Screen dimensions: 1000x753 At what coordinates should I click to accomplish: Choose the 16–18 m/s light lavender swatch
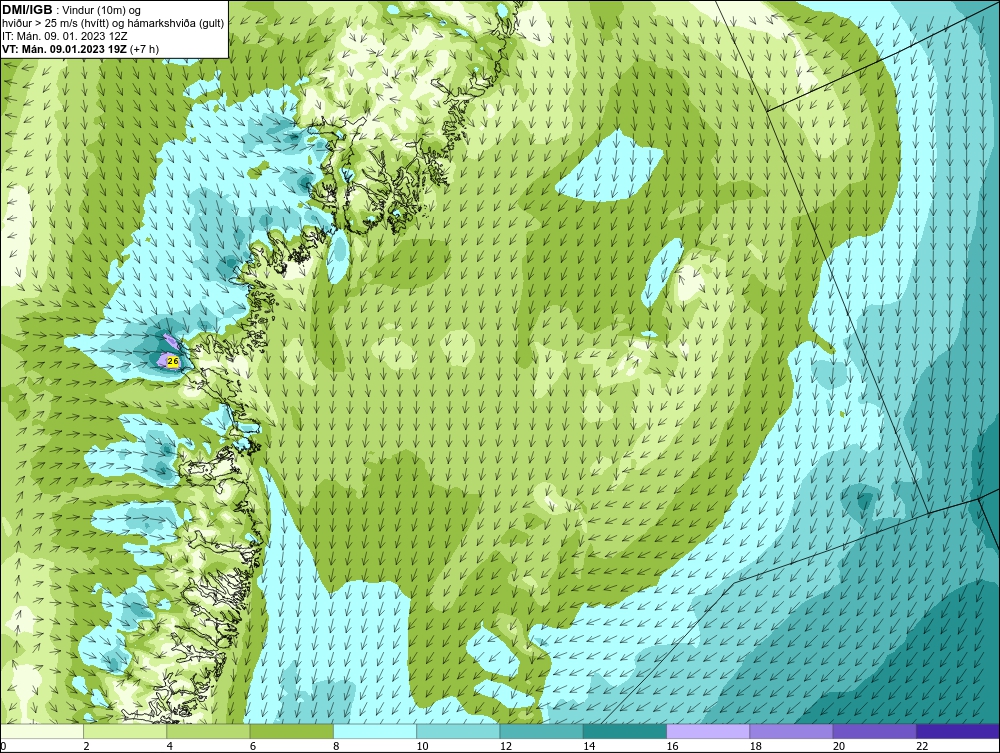[x=708, y=731]
